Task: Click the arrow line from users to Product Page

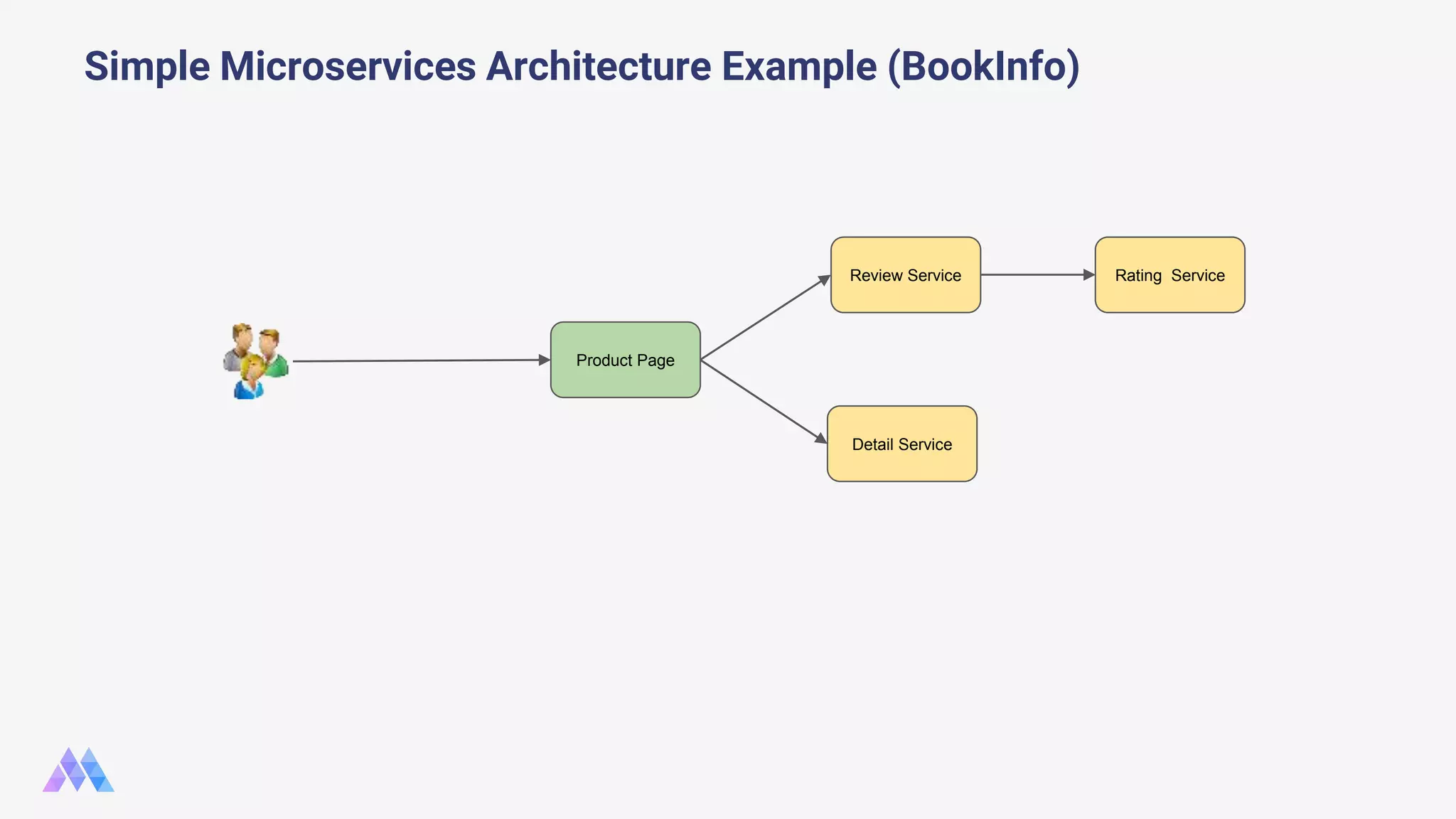Action: (419, 360)
